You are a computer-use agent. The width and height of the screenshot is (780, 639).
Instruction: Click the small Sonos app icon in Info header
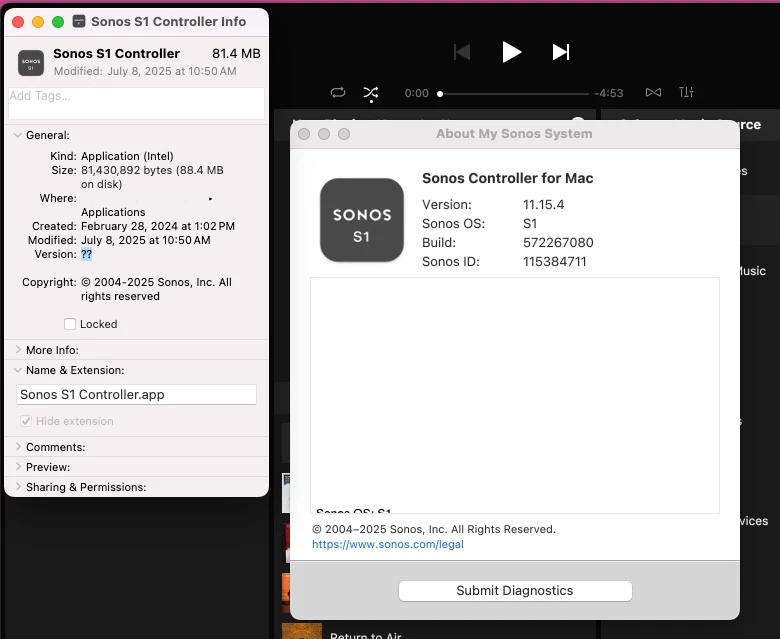pos(31,63)
